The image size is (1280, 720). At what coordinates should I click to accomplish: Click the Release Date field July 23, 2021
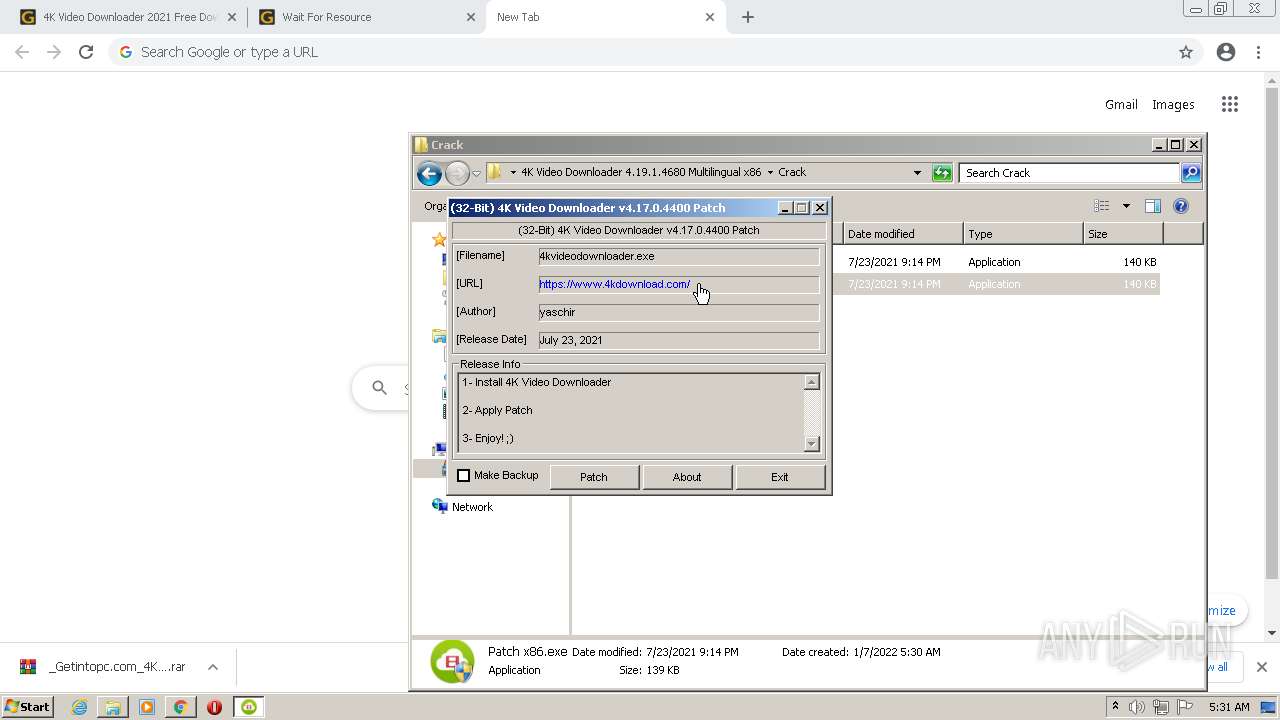coord(678,340)
